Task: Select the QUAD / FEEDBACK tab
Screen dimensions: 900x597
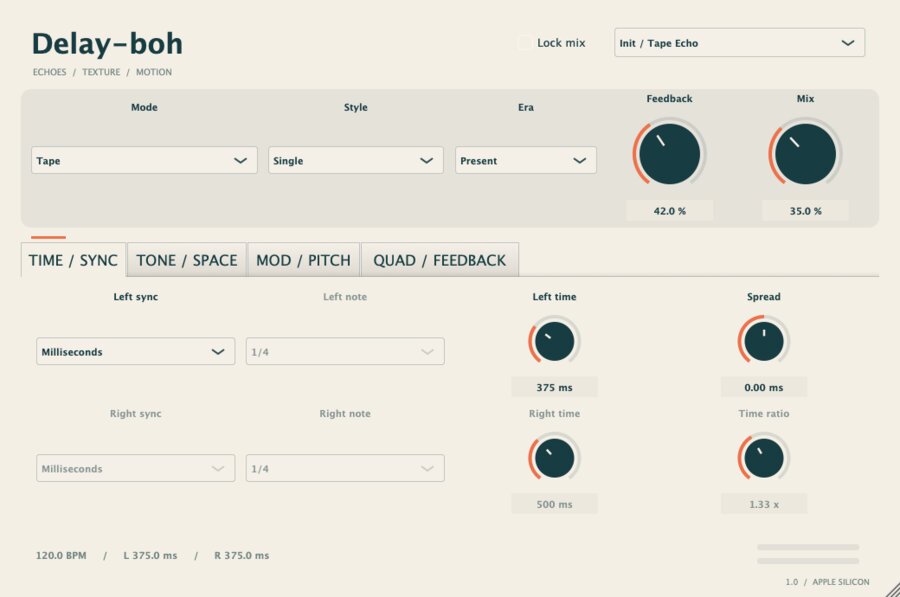Action: (440, 260)
